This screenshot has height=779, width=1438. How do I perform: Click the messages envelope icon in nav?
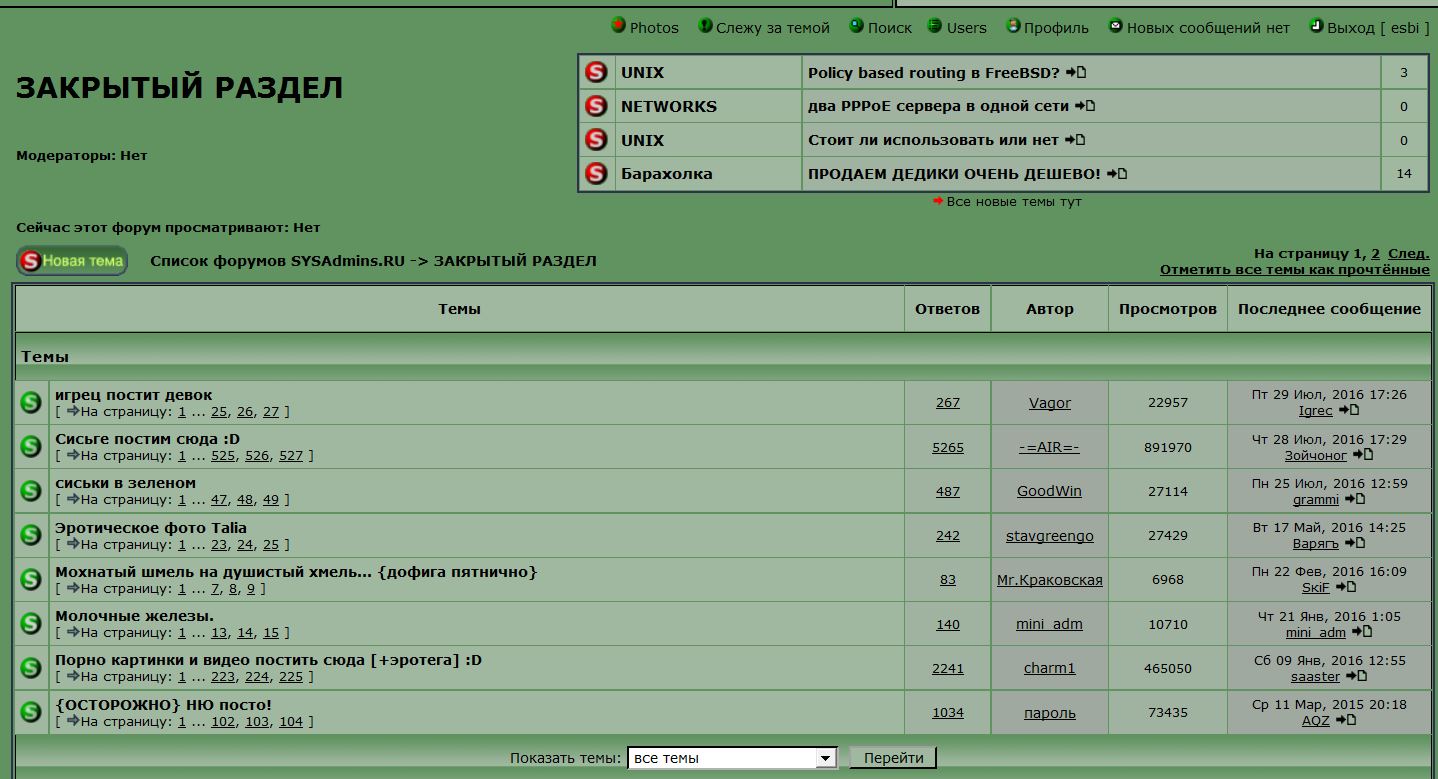(x=1115, y=26)
